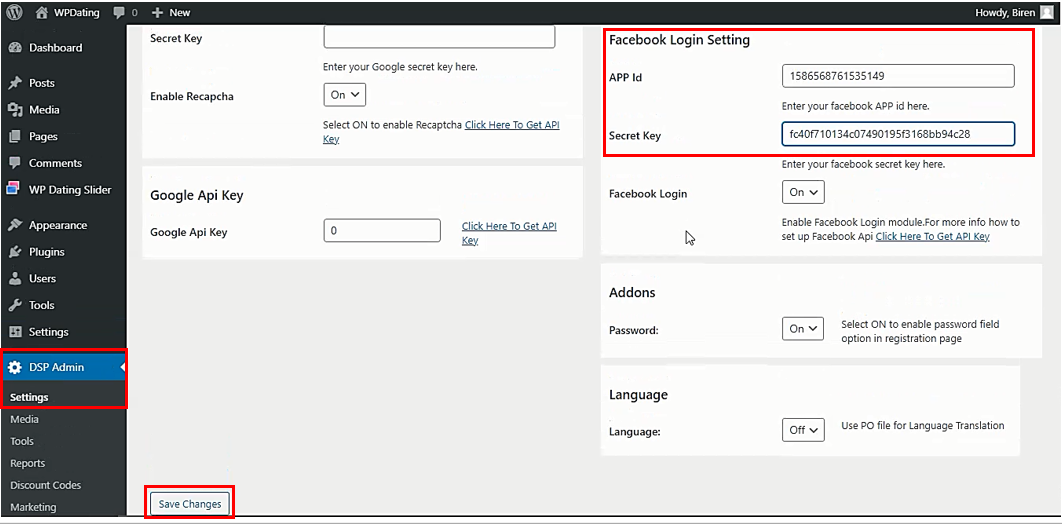
Task: Click 'Facebook Login Setting' heading text
Action: click(x=679, y=40)
